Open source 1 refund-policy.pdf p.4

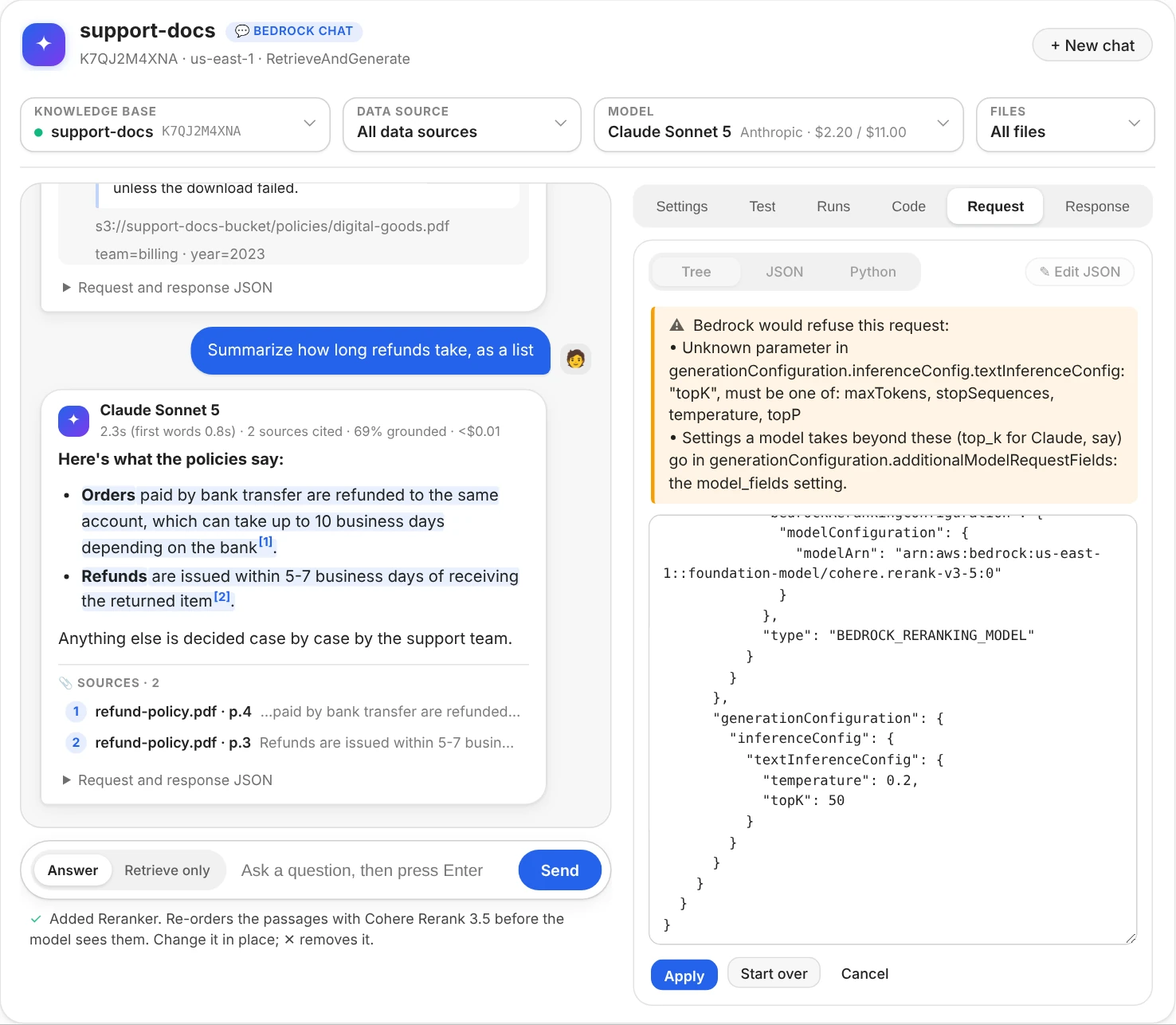(293, 712)
